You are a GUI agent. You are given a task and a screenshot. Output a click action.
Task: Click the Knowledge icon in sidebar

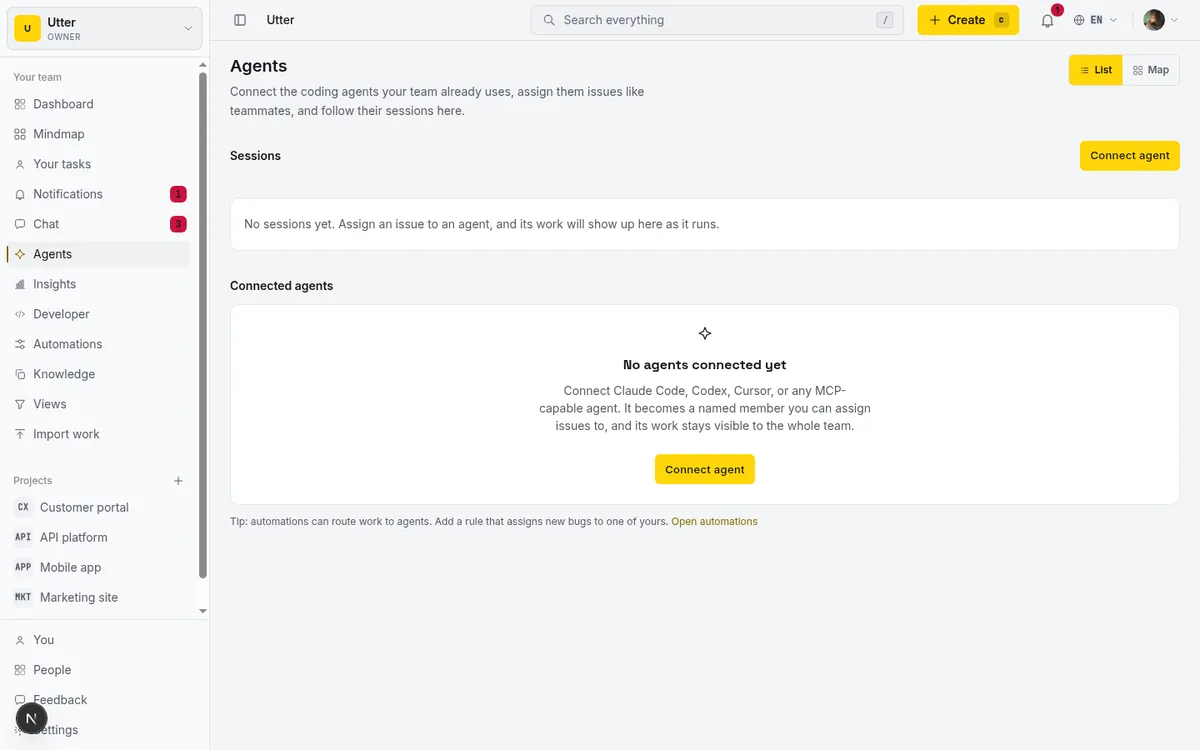[x=20, y=374]
